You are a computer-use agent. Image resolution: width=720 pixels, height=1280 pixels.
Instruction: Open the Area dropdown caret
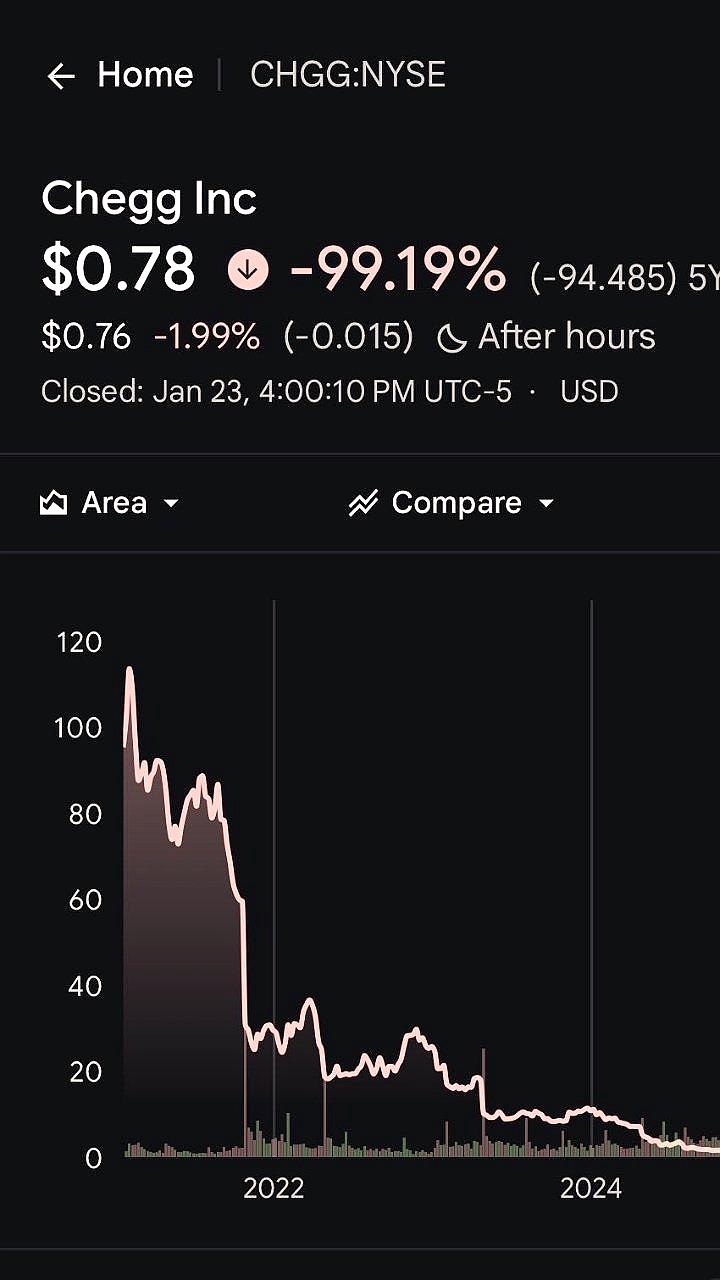coord(171,503)
